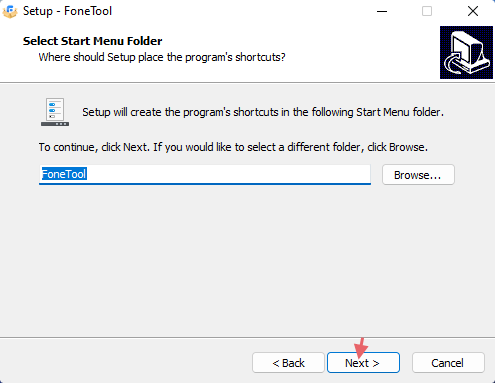Click the Start Menu folder list icon
The height and width of the screenshot is (383, 495).
[x=55, y=112]
